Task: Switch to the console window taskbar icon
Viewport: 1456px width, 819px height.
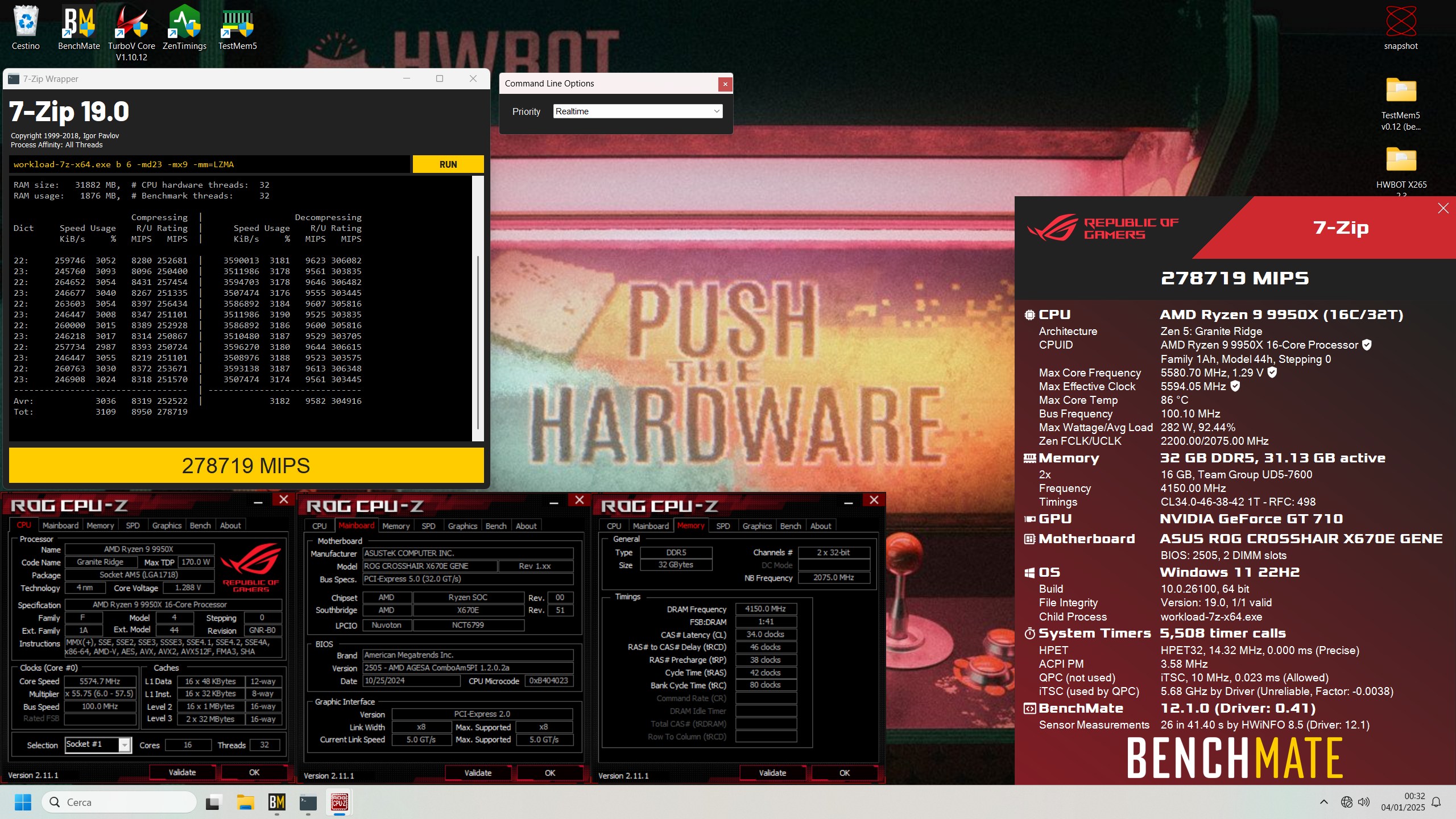Action: point(308,802)
